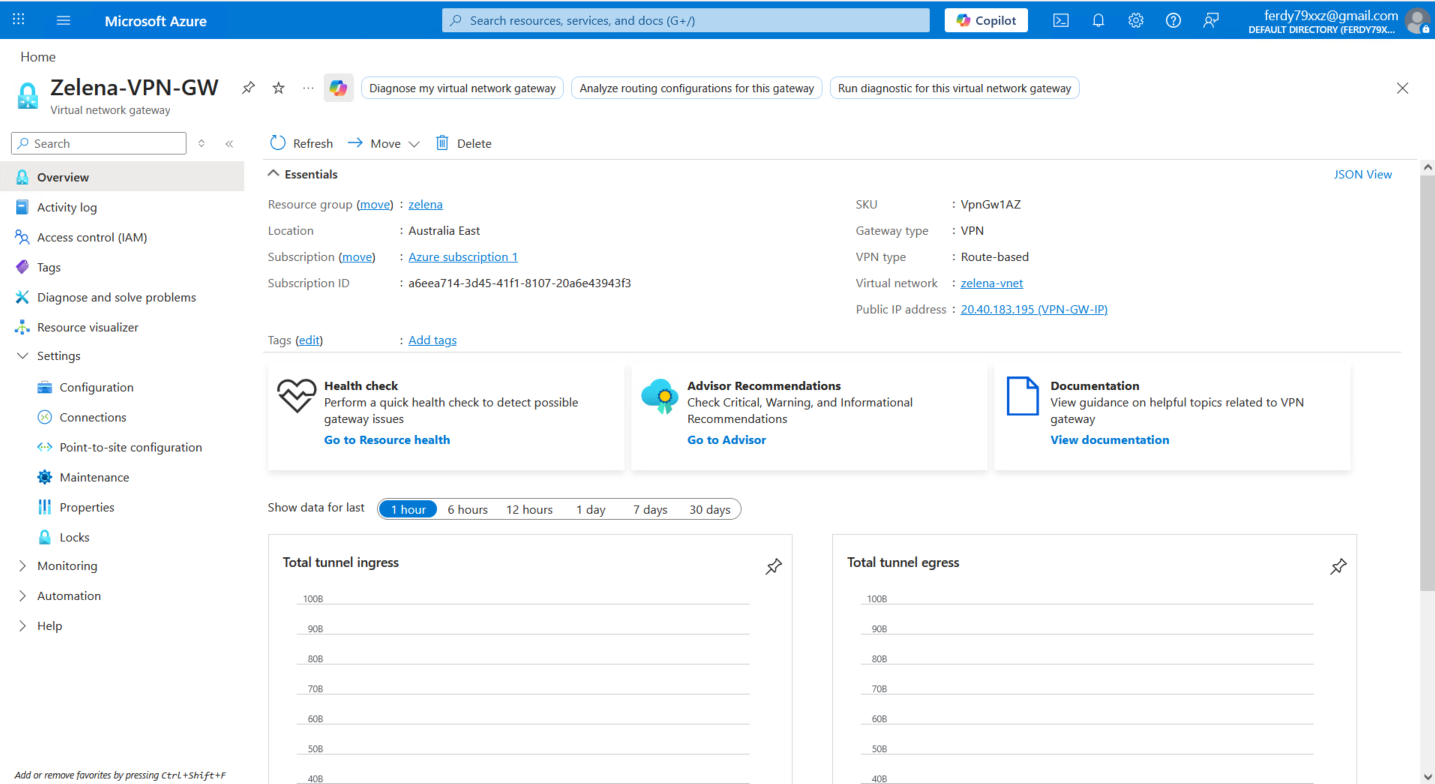Select the 7 days time range
1435x784 pixels.
tap(650, 510)
